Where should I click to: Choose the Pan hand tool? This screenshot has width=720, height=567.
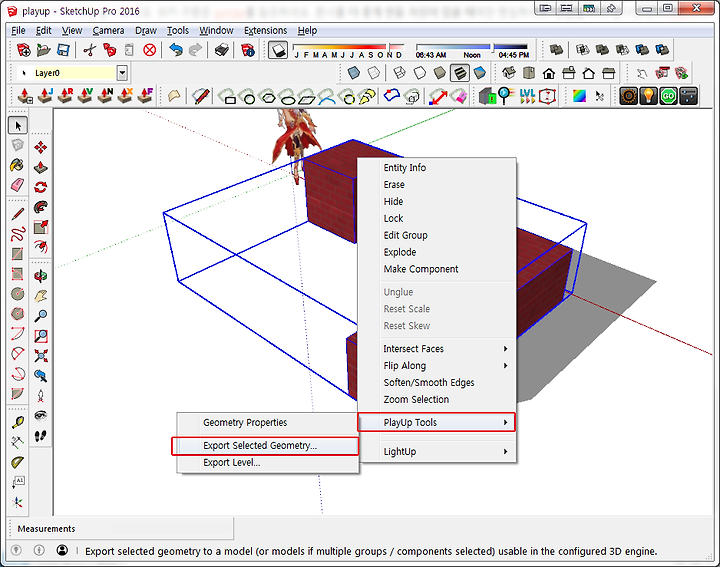point(40,296)
